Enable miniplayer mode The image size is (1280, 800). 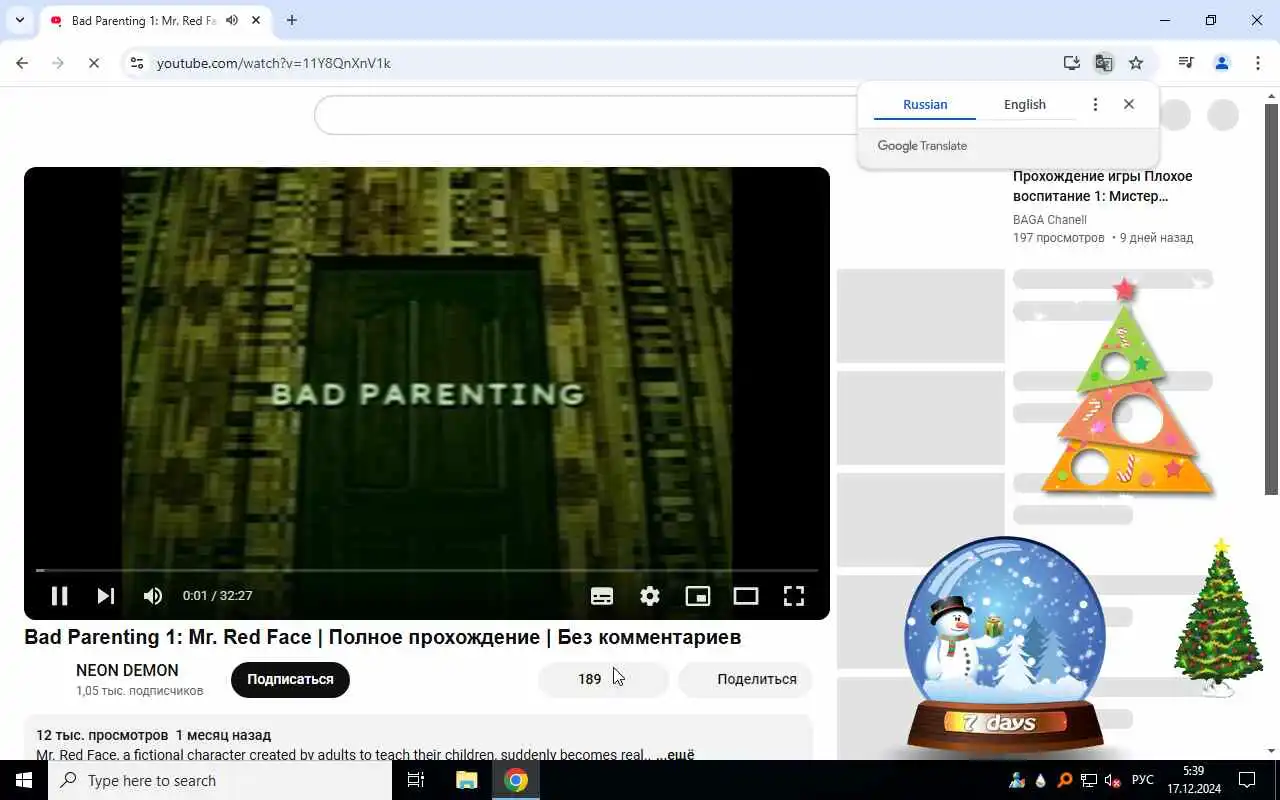(698, 596)
